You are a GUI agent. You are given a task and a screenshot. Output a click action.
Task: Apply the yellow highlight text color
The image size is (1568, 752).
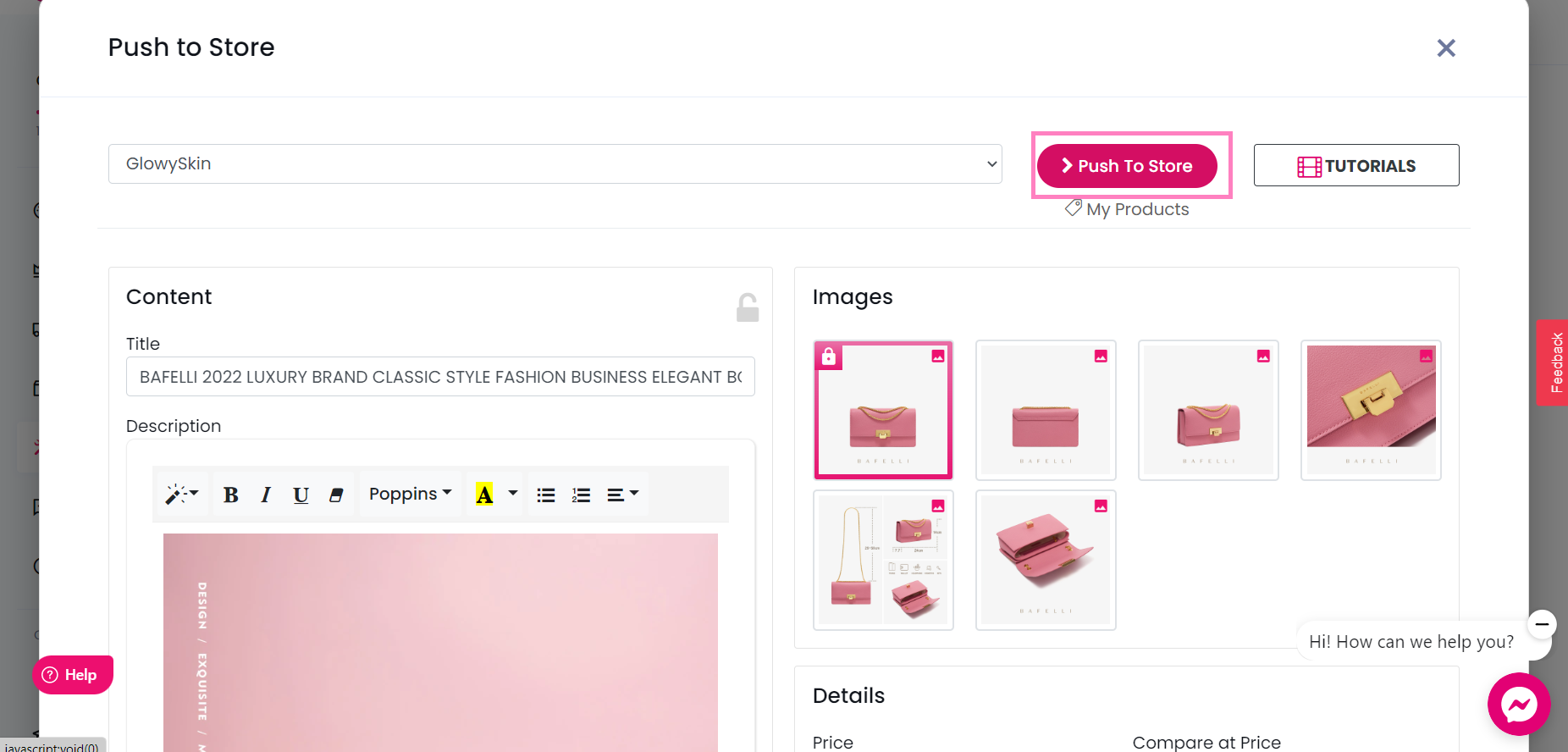484,495
